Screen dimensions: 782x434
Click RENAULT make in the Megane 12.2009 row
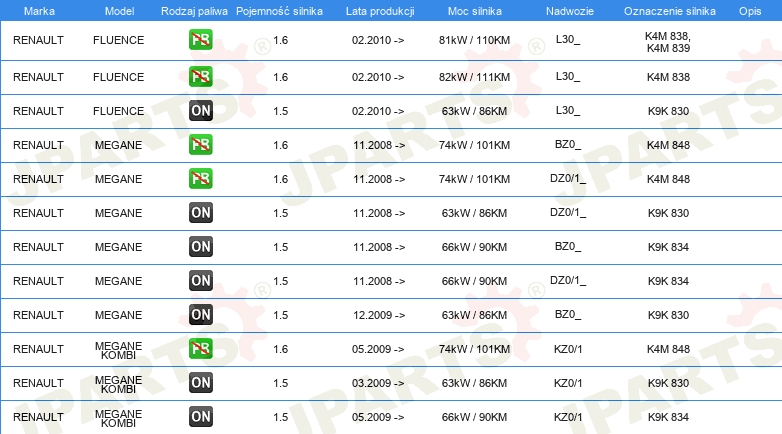click(38, 315)
